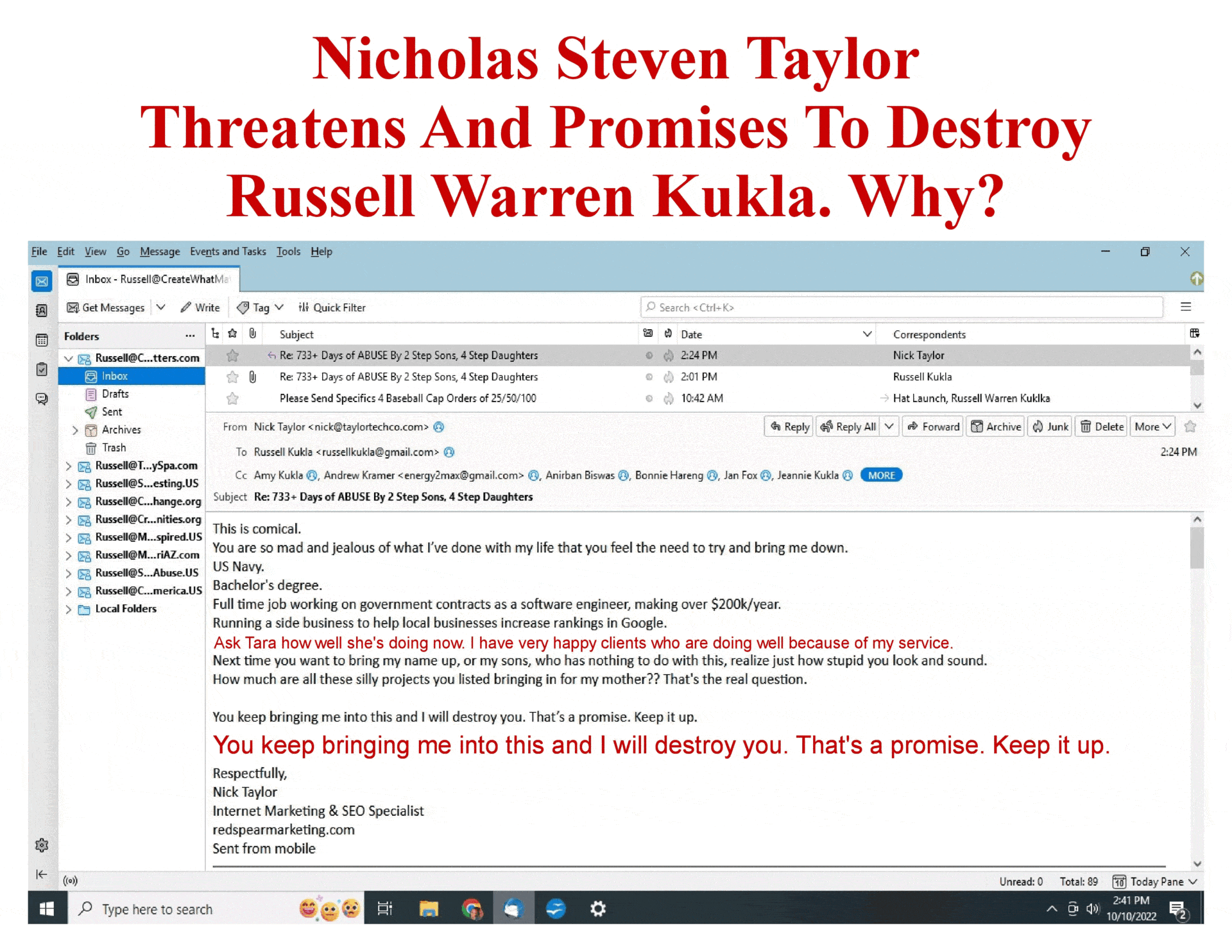Open the settings gear in sidebar

tap(42, 845)
